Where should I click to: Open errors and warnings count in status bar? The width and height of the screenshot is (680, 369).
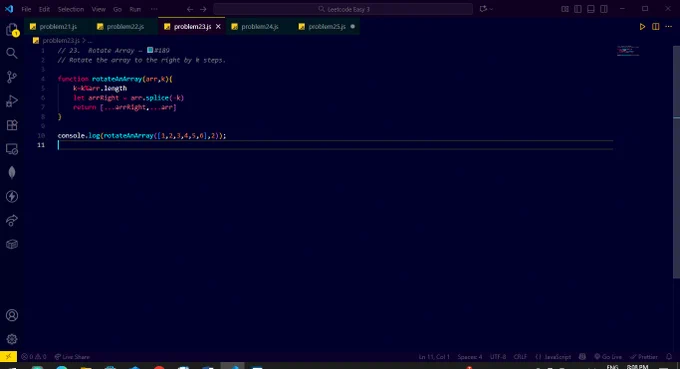coord(34,357)
